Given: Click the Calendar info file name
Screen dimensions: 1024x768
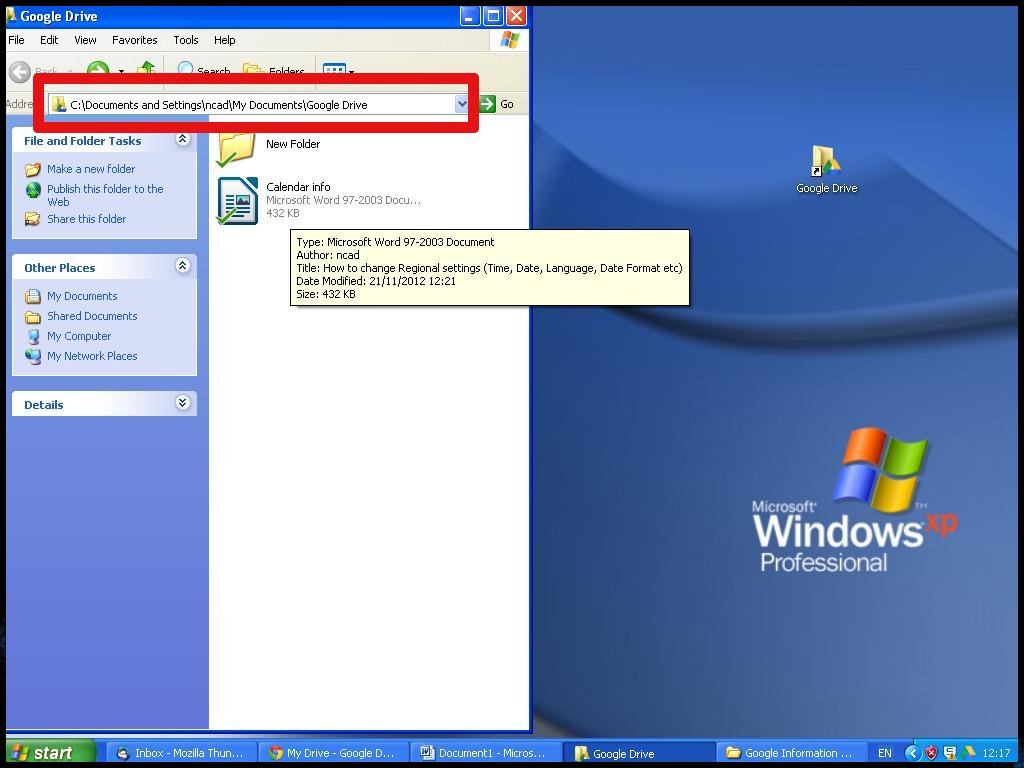Looking at the screenshot, I should [298, 187].
